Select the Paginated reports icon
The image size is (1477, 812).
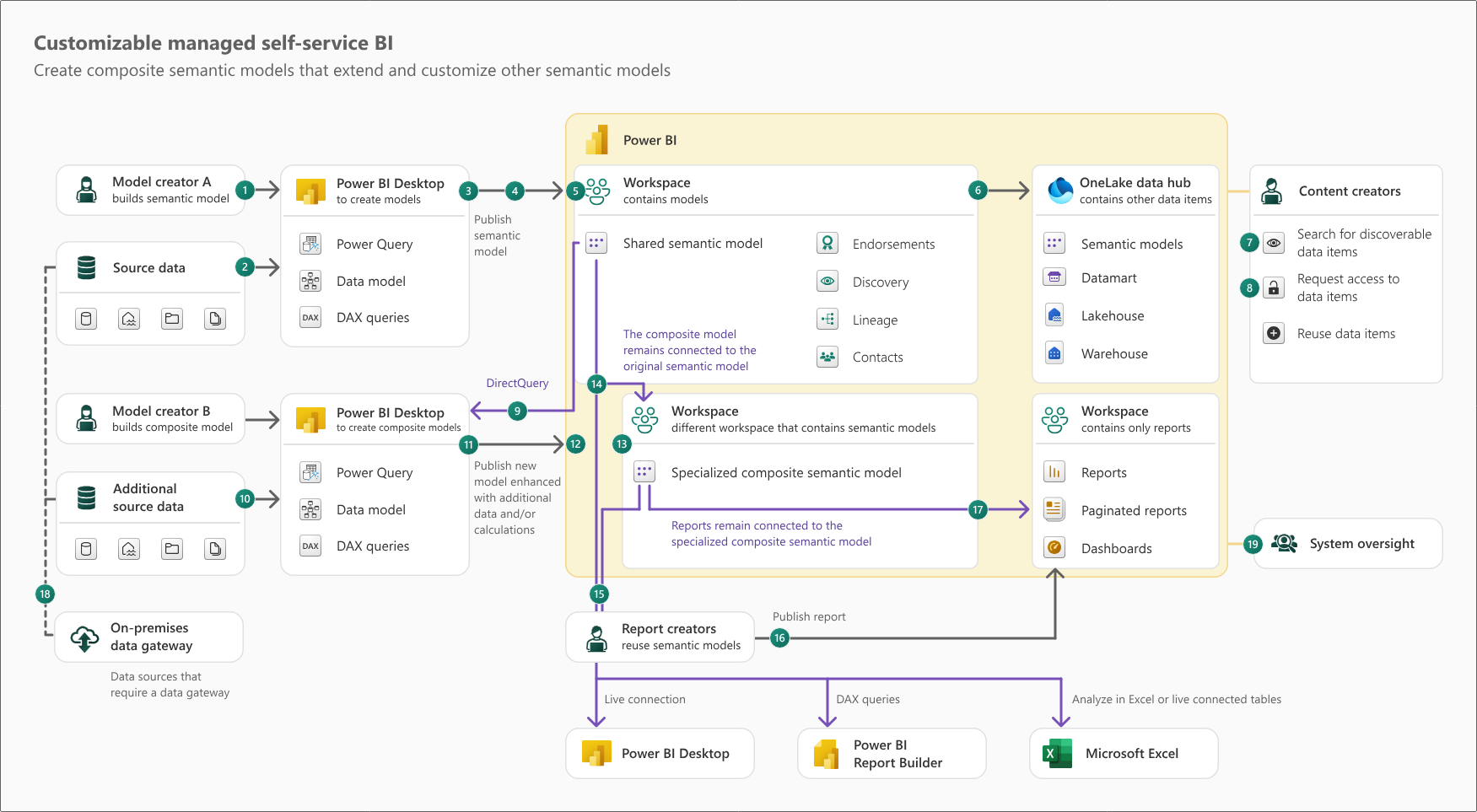[1054, 509]
